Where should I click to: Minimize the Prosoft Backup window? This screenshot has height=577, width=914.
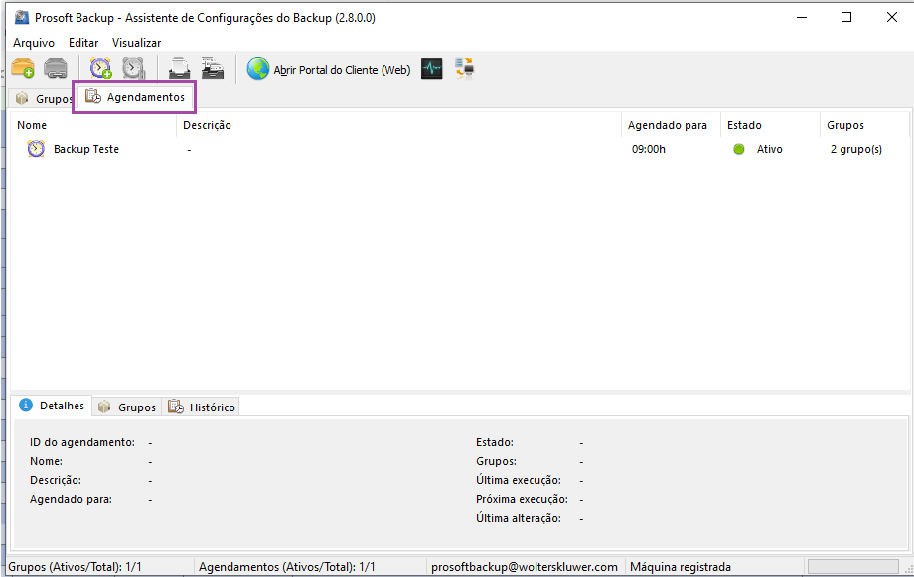[802, 17]
